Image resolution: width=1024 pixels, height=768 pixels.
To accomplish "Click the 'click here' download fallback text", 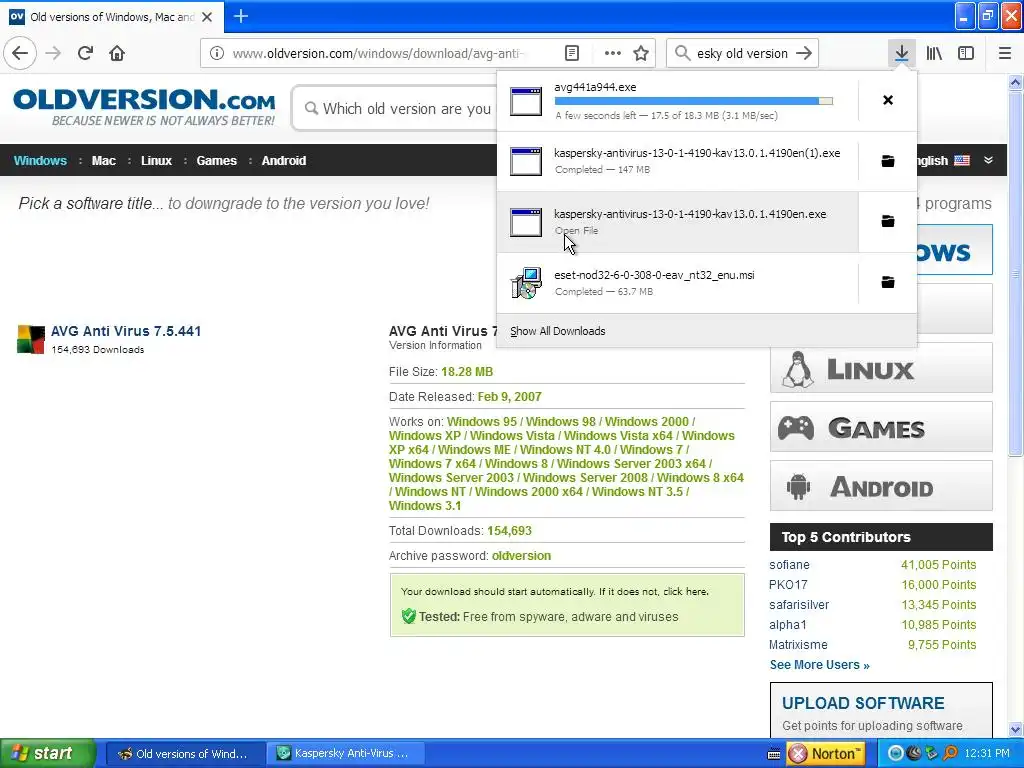I will click(685, 592).
